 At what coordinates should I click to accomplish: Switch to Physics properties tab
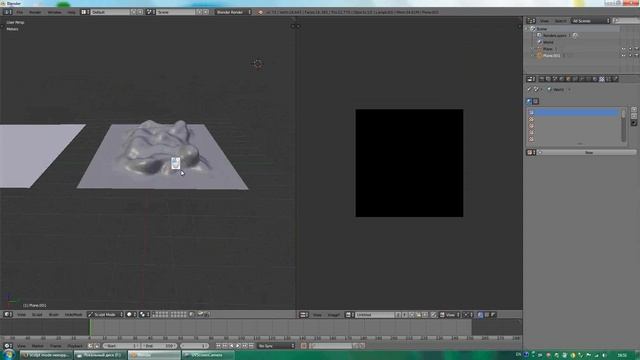tap(615, 79)
